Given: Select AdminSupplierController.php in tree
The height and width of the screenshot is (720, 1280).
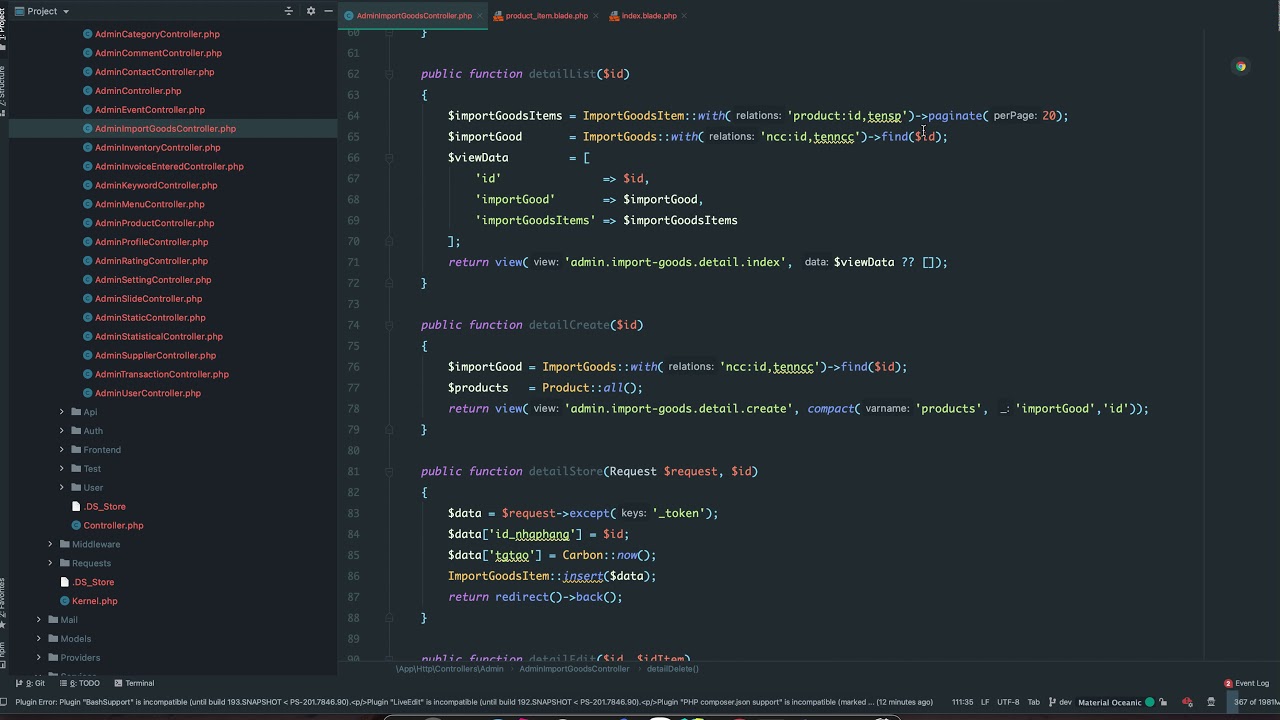Looking at the screenshot, I should (x=155, y=355).
